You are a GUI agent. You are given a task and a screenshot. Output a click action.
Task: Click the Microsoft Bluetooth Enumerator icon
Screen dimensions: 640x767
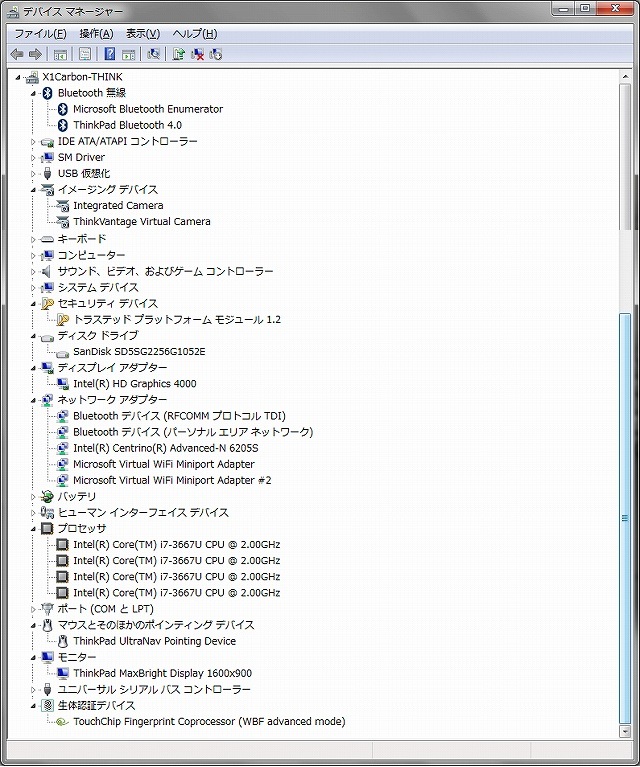point(63,109)
